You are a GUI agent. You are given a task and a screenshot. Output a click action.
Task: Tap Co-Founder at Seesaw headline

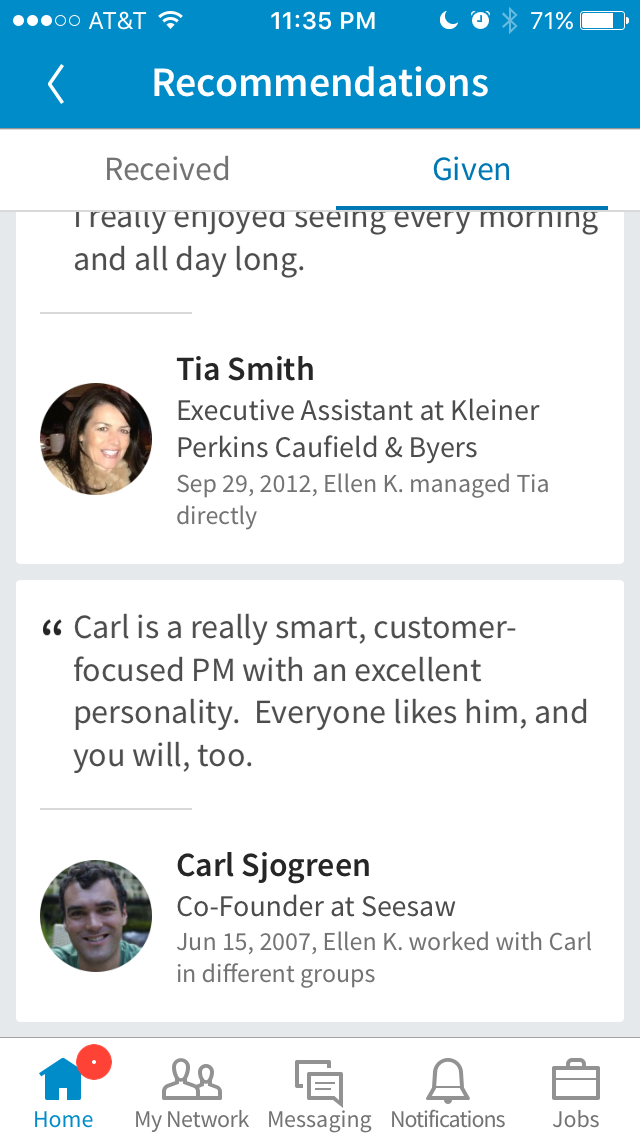[x=316, y=906]
